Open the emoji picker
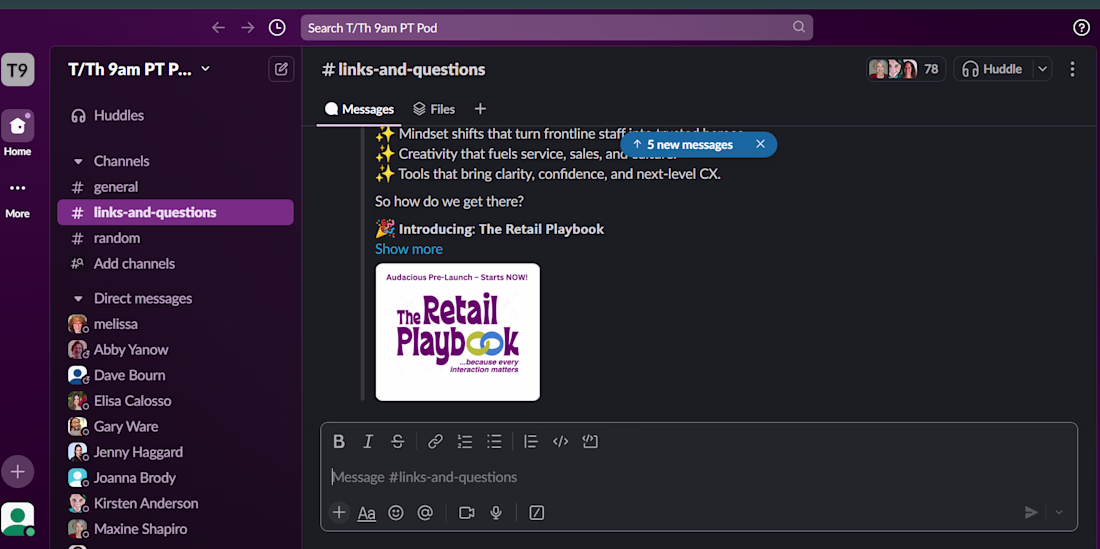The width and height of the screenshot is (1100, 549). 396,513
